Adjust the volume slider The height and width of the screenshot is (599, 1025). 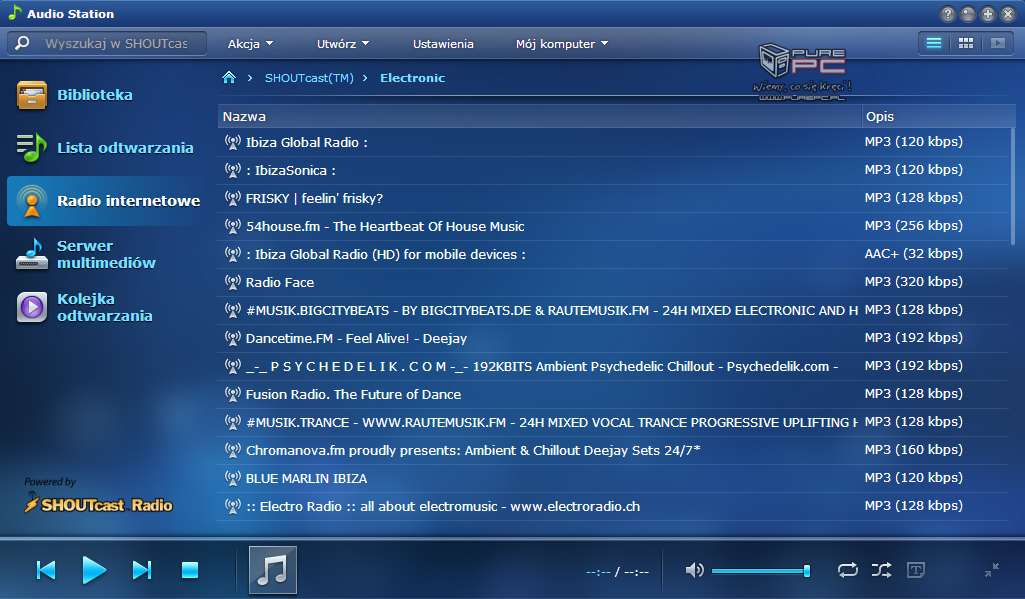click(761, 571)
